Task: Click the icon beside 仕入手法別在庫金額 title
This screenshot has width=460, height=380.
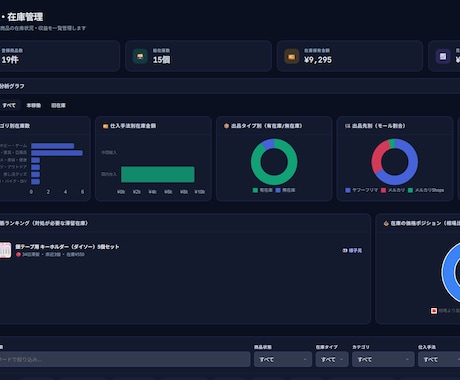Action: point(105,126)
